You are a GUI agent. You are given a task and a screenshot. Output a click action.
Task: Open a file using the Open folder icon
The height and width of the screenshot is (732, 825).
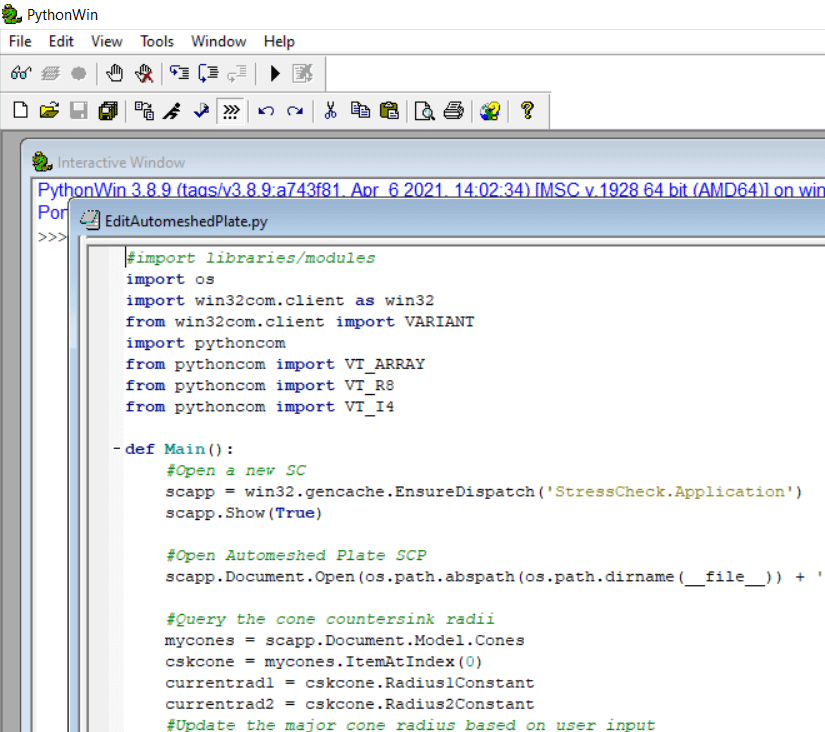tap(49, 110)
